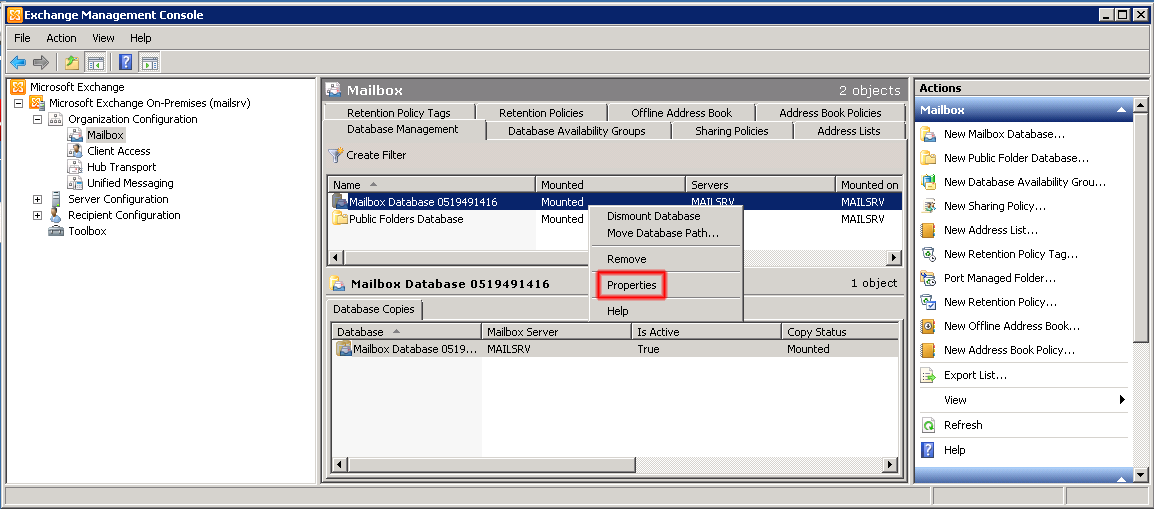Click the Create Filter funnel icon
This screenshot has height=509, width=1154.
pyautogui.click(x=336, y=155)
